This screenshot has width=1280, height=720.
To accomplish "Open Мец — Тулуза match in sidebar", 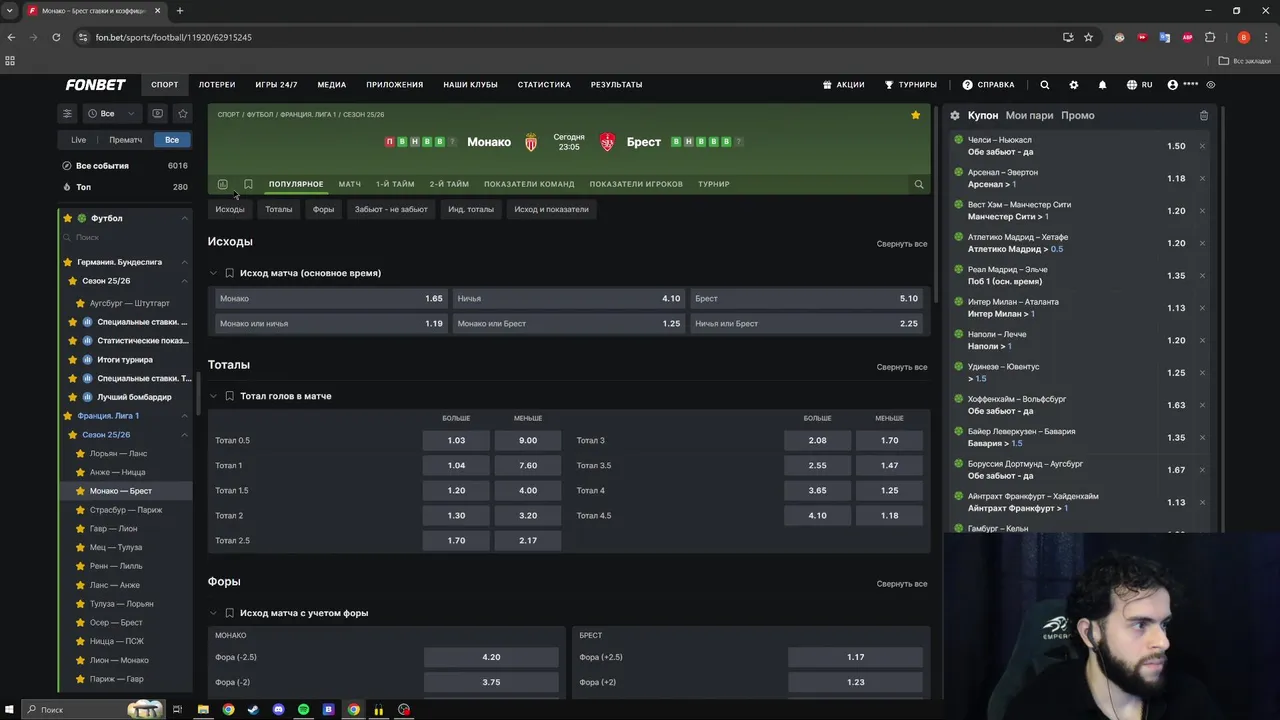I will pyautogui.click(x=116, y=547).
